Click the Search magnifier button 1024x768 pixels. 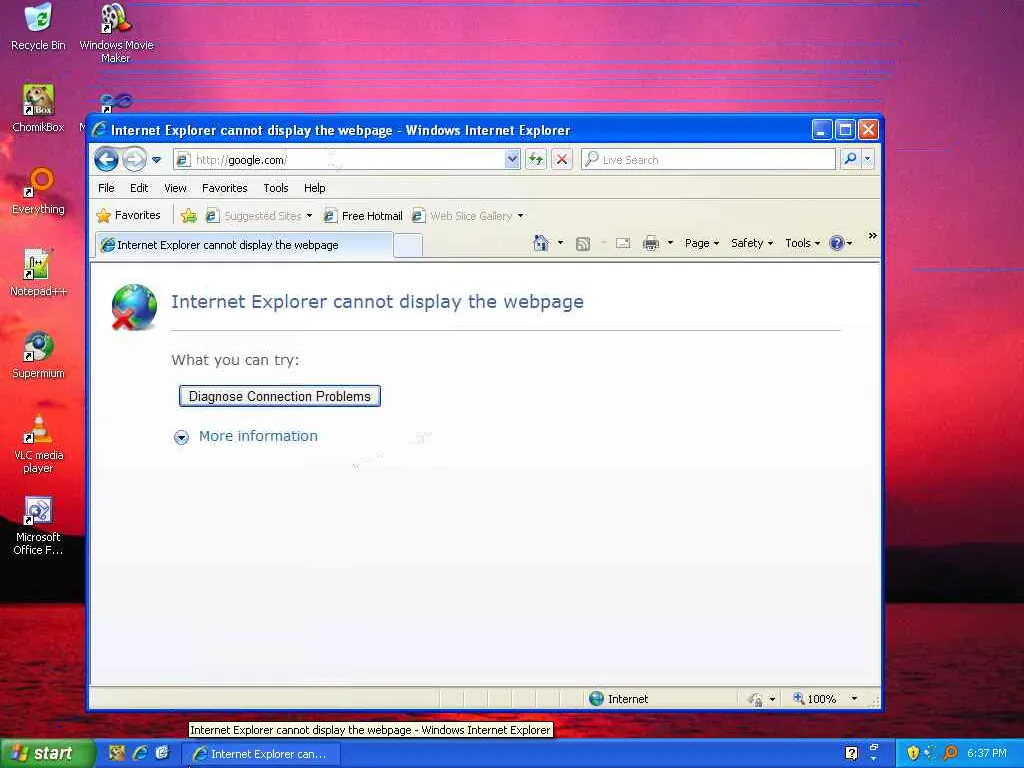point(850,159)
